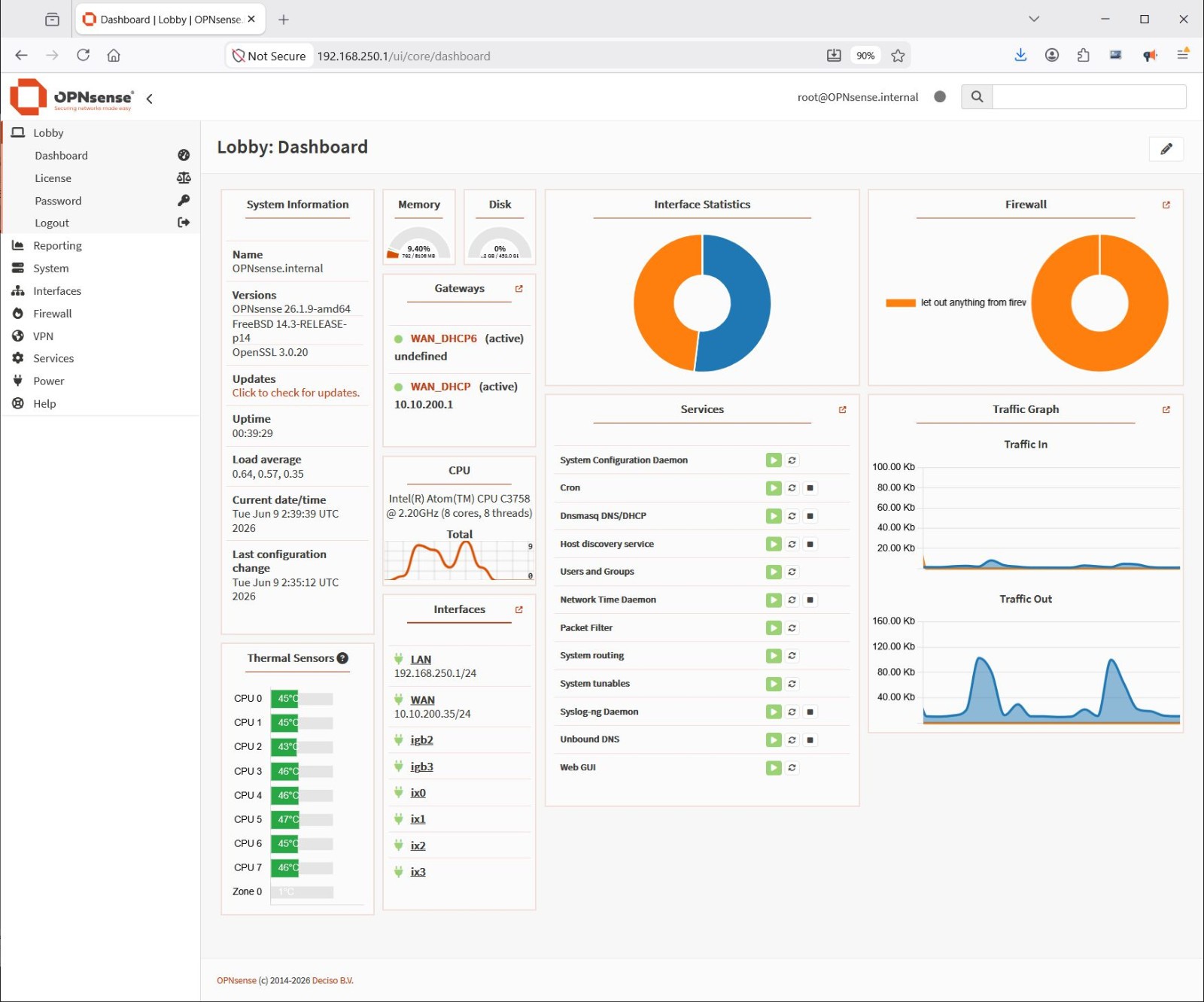This screenshot has width=1204, height=1002.
Task: Start the Web GUI service play icon
Action: point(774,768)
